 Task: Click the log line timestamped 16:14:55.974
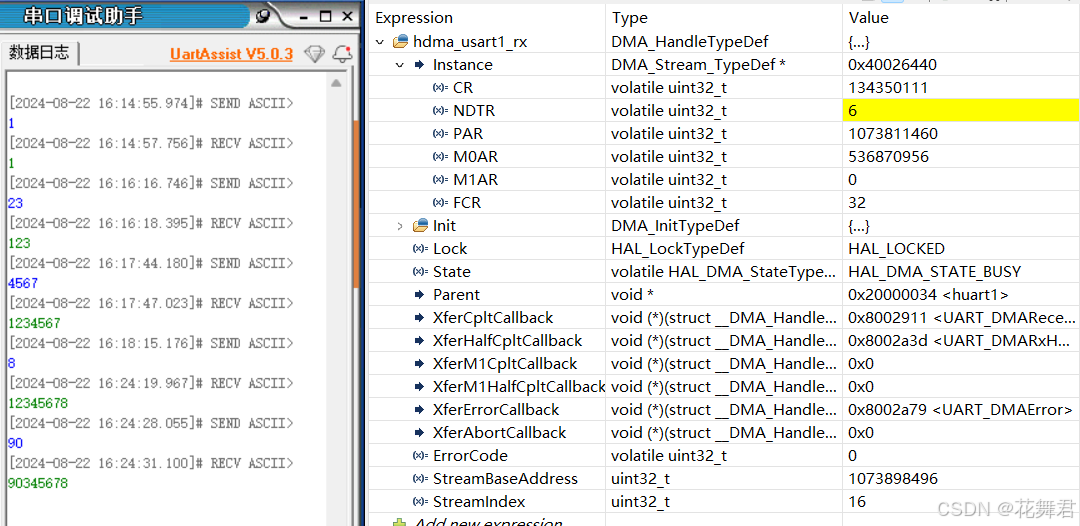(151, 103)
